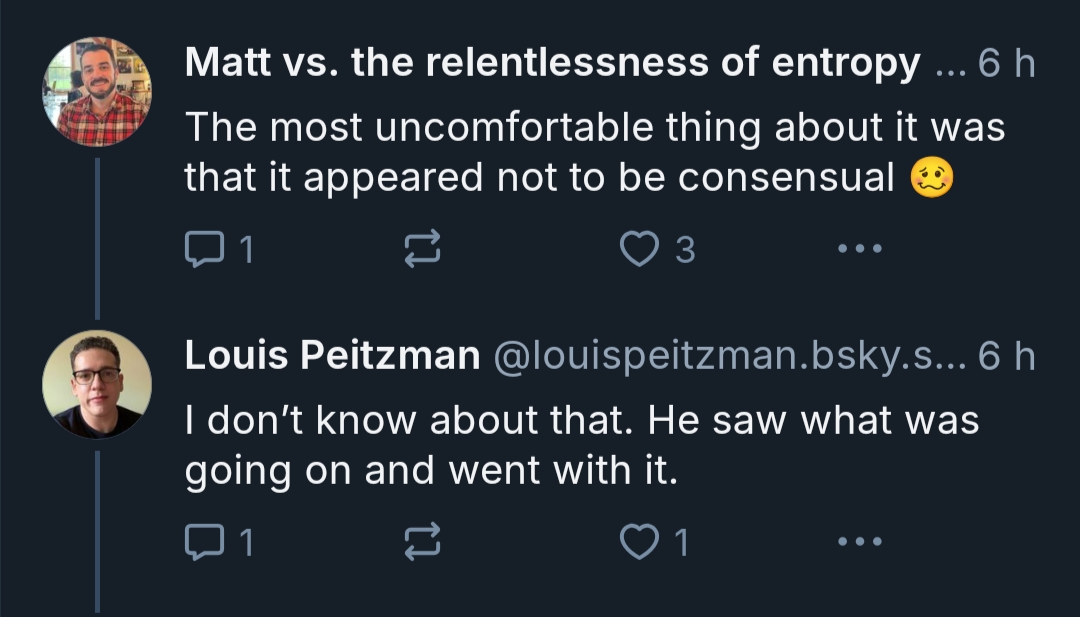Screen dimensions: 1080x617
Task: Open Louis Peitzman's avatar
Action: (97, 384)
